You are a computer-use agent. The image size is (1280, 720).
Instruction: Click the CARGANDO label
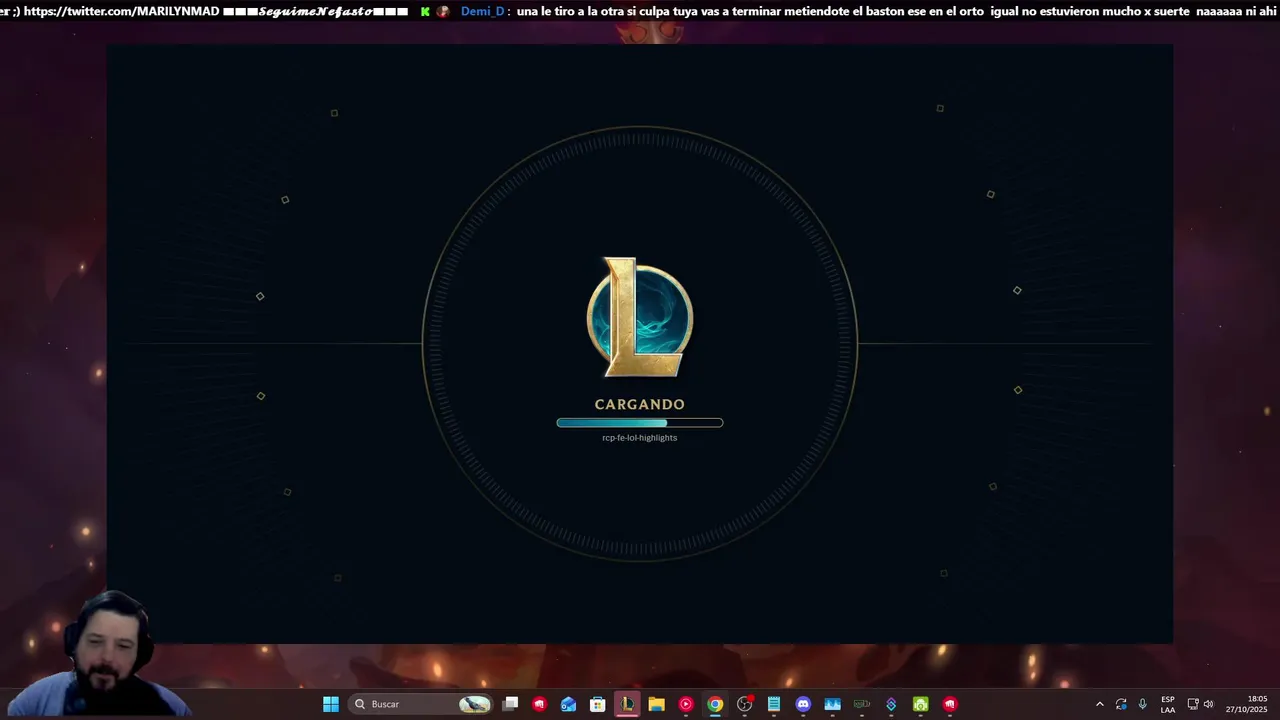(640, 404)
